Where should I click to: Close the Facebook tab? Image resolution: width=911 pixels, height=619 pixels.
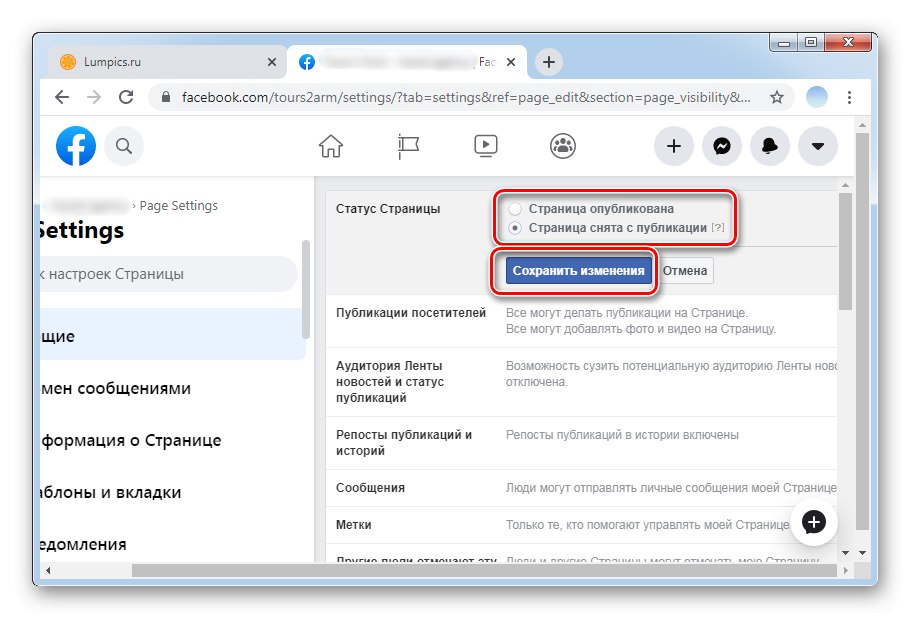[511, 62]
